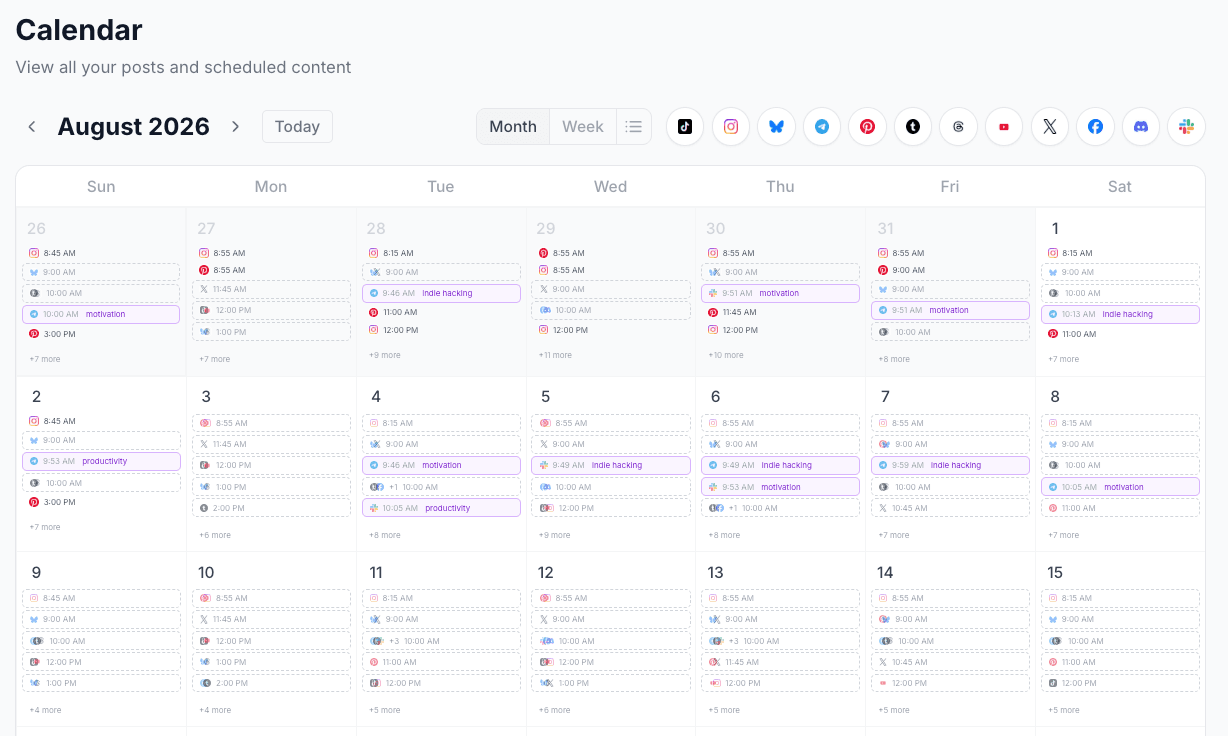Open 9:46 AM indie hacking post on Tuesday 28
This screenshot has height=736, width=1228.
(441, 293)
